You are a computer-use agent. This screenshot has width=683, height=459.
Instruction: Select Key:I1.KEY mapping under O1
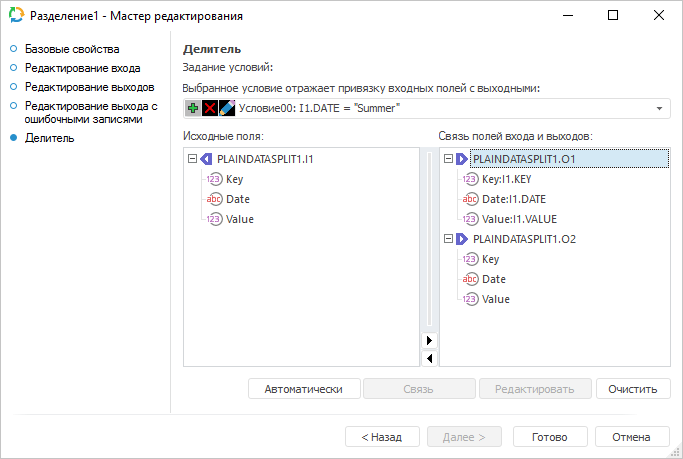506,179
